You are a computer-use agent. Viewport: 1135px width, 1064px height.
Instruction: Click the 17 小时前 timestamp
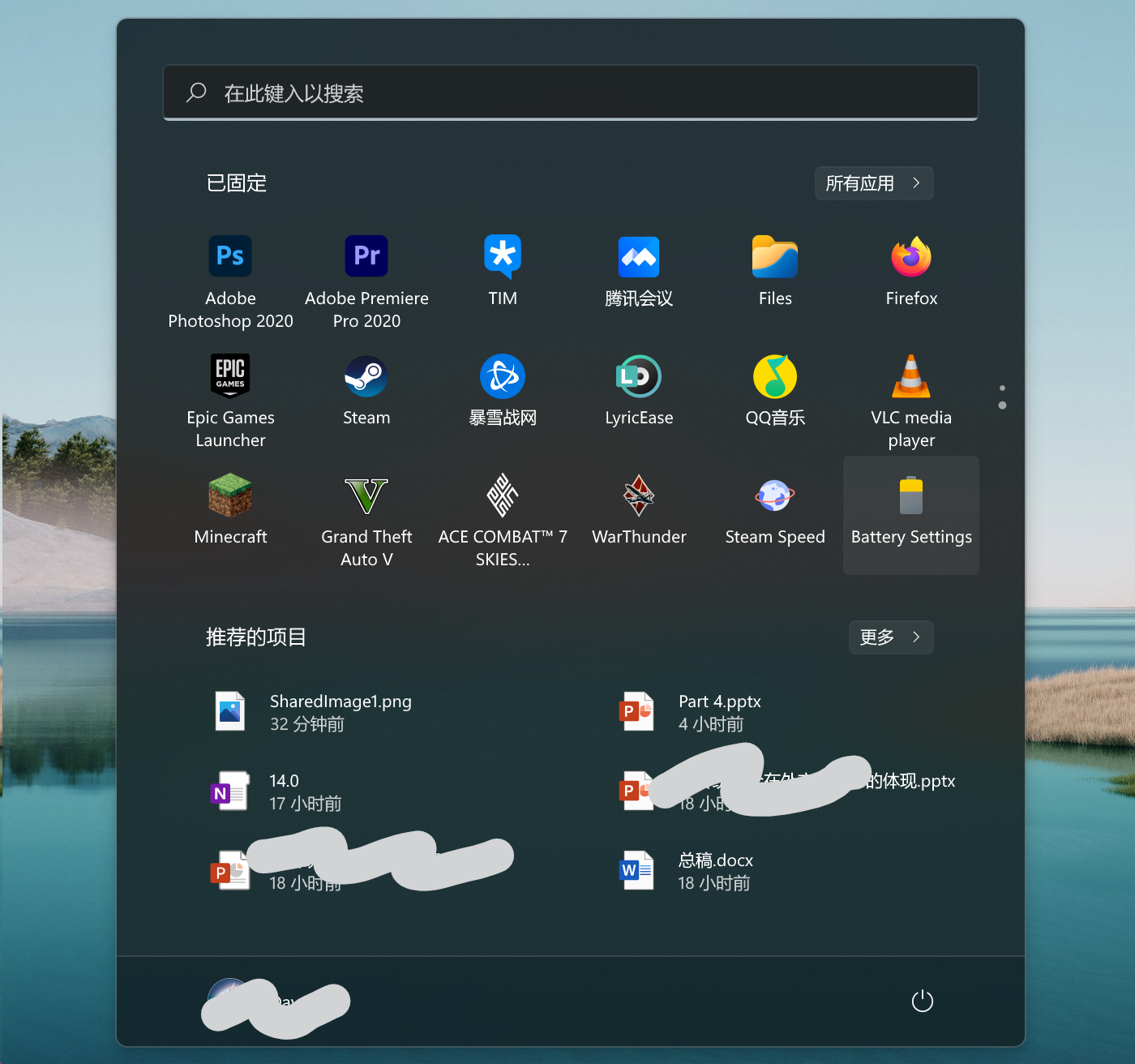(306, 804)
